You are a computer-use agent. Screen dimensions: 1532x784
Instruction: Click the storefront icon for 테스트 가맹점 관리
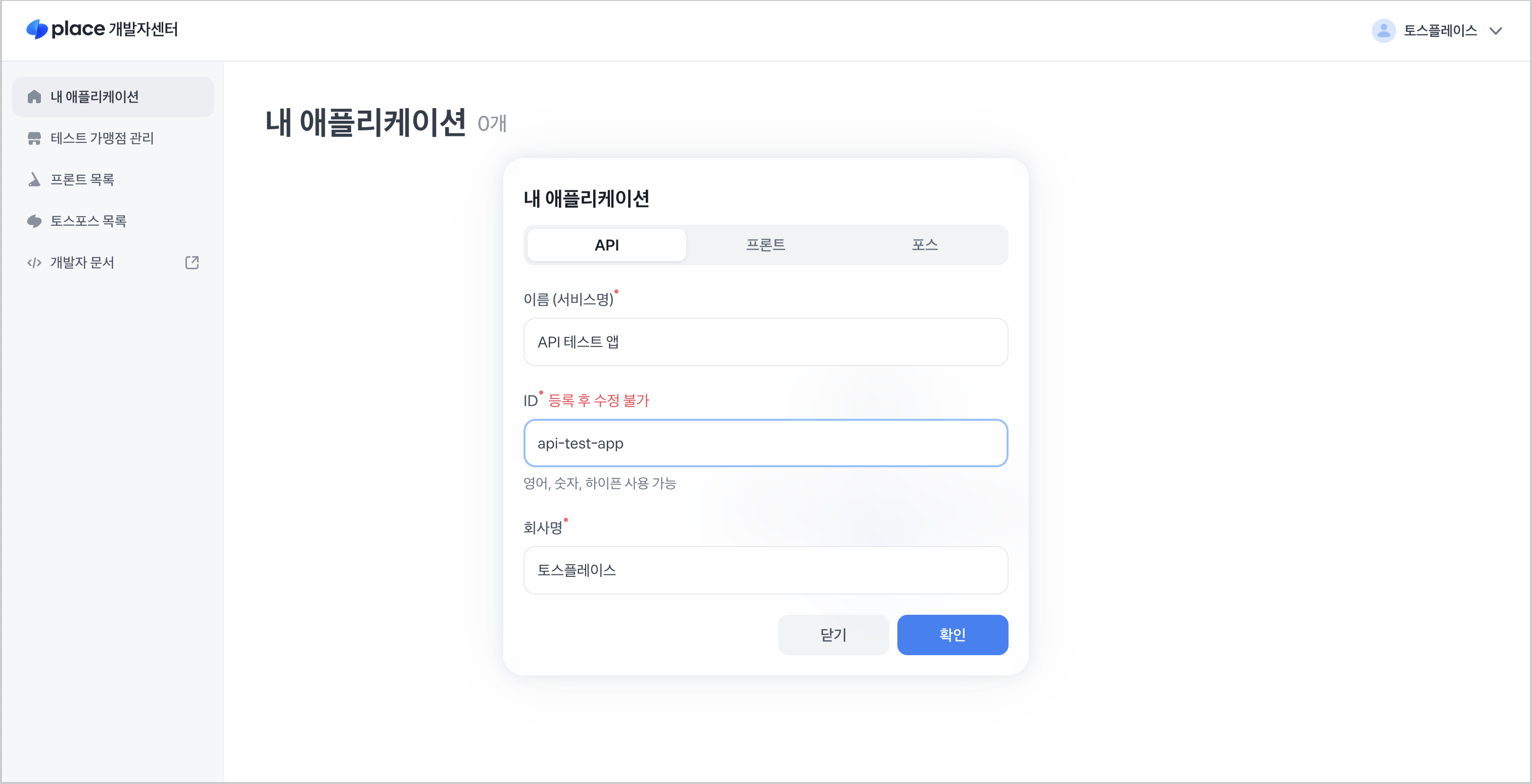(34, 138)
